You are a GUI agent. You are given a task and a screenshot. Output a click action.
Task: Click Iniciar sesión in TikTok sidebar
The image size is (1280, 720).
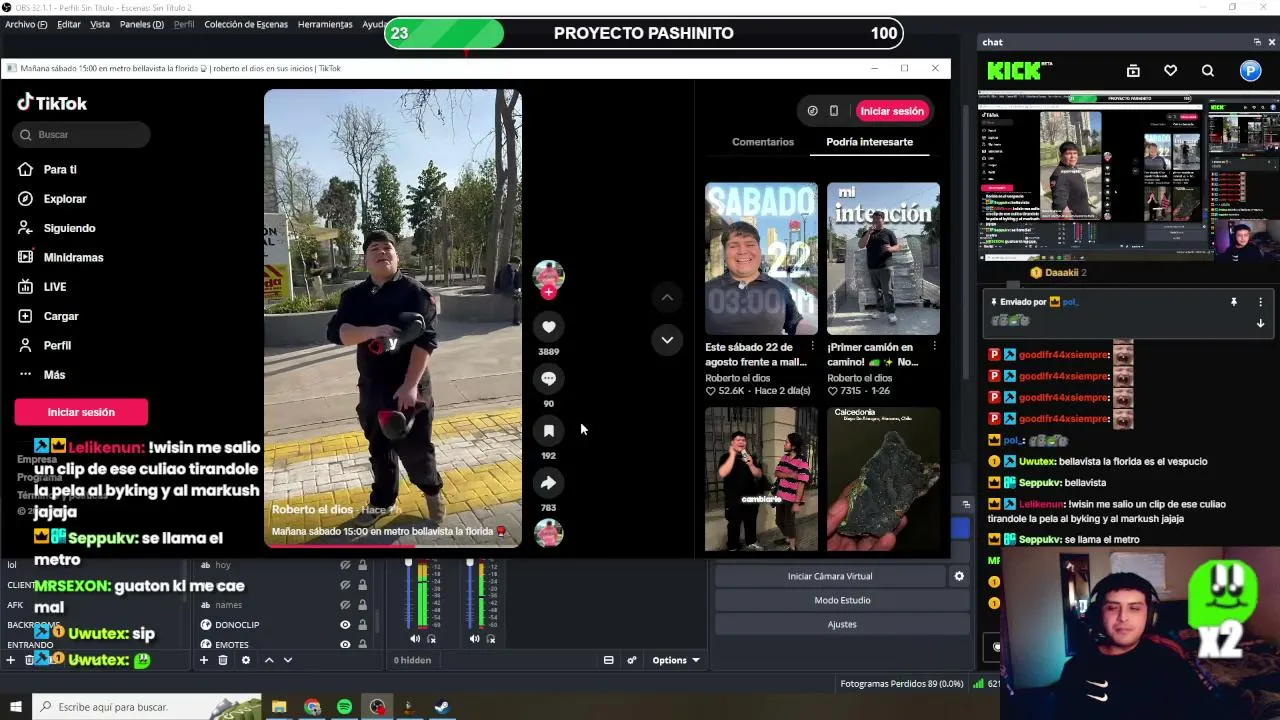[81, 412]
